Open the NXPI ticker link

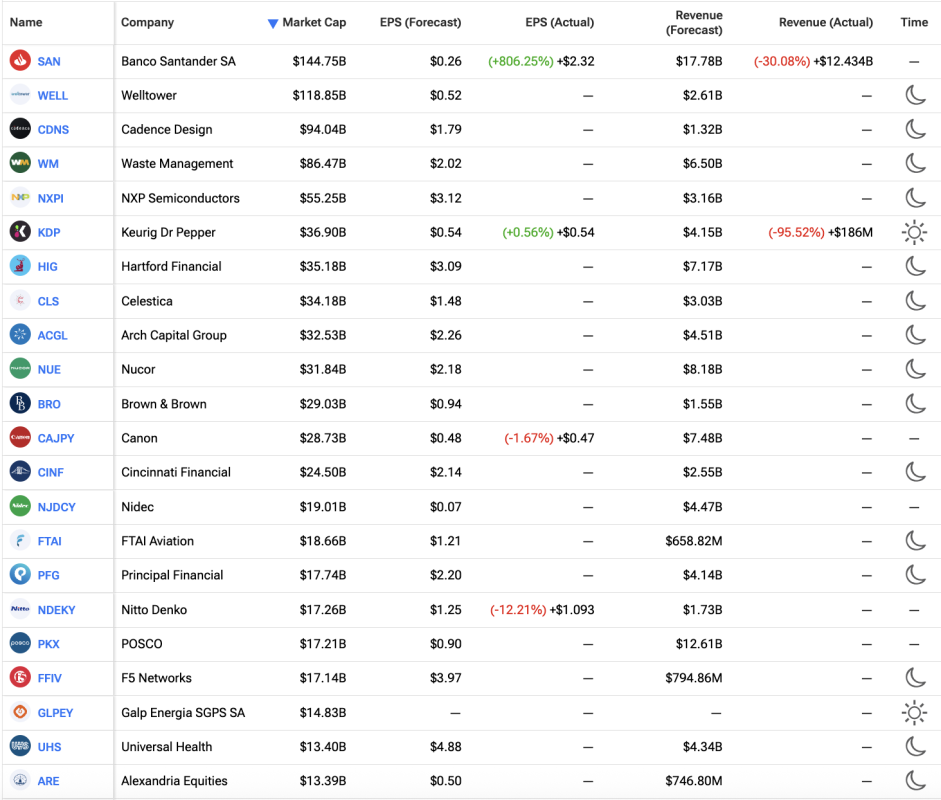(x=54, y=198)
